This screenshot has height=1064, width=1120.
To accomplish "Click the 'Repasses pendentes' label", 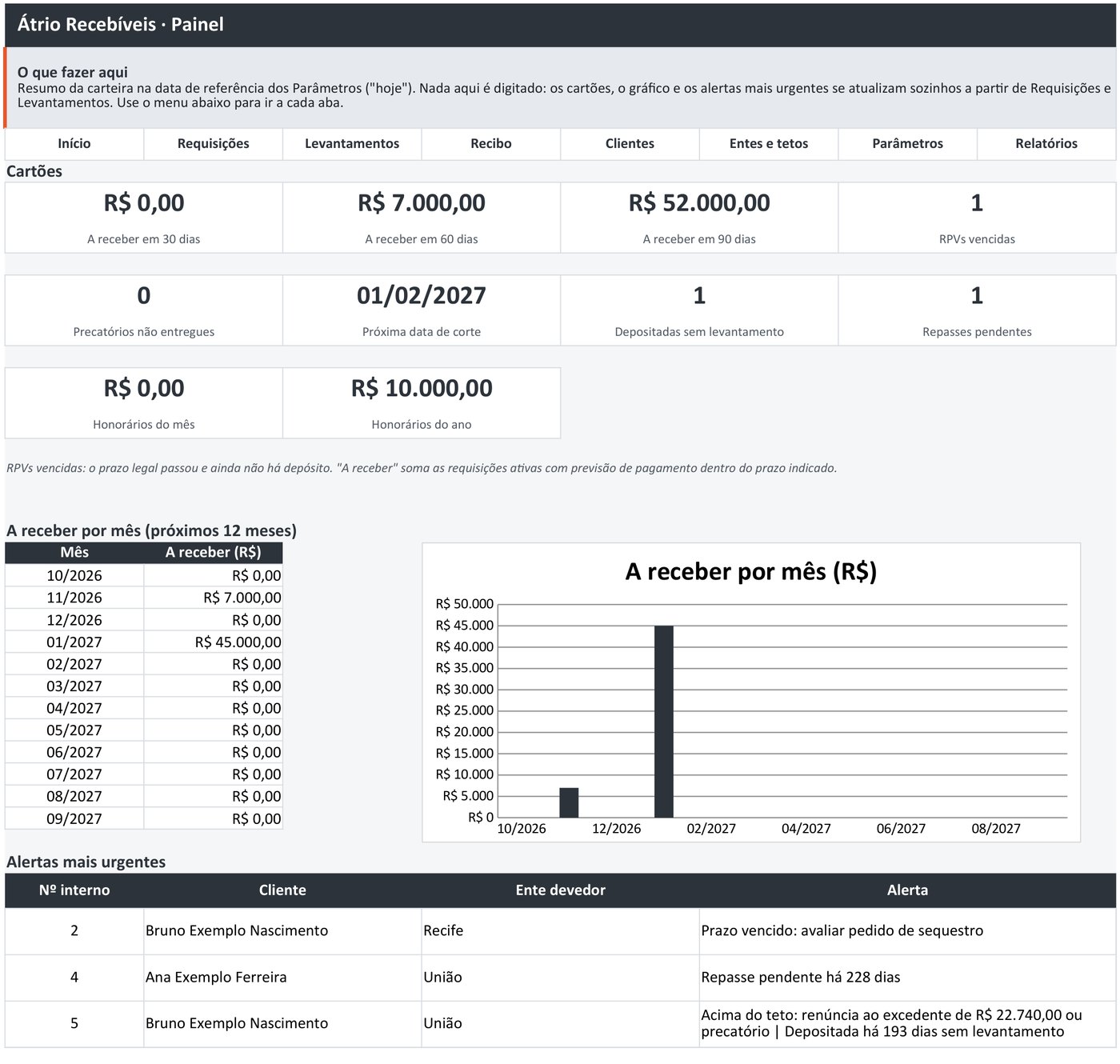I will pos(977,332).
